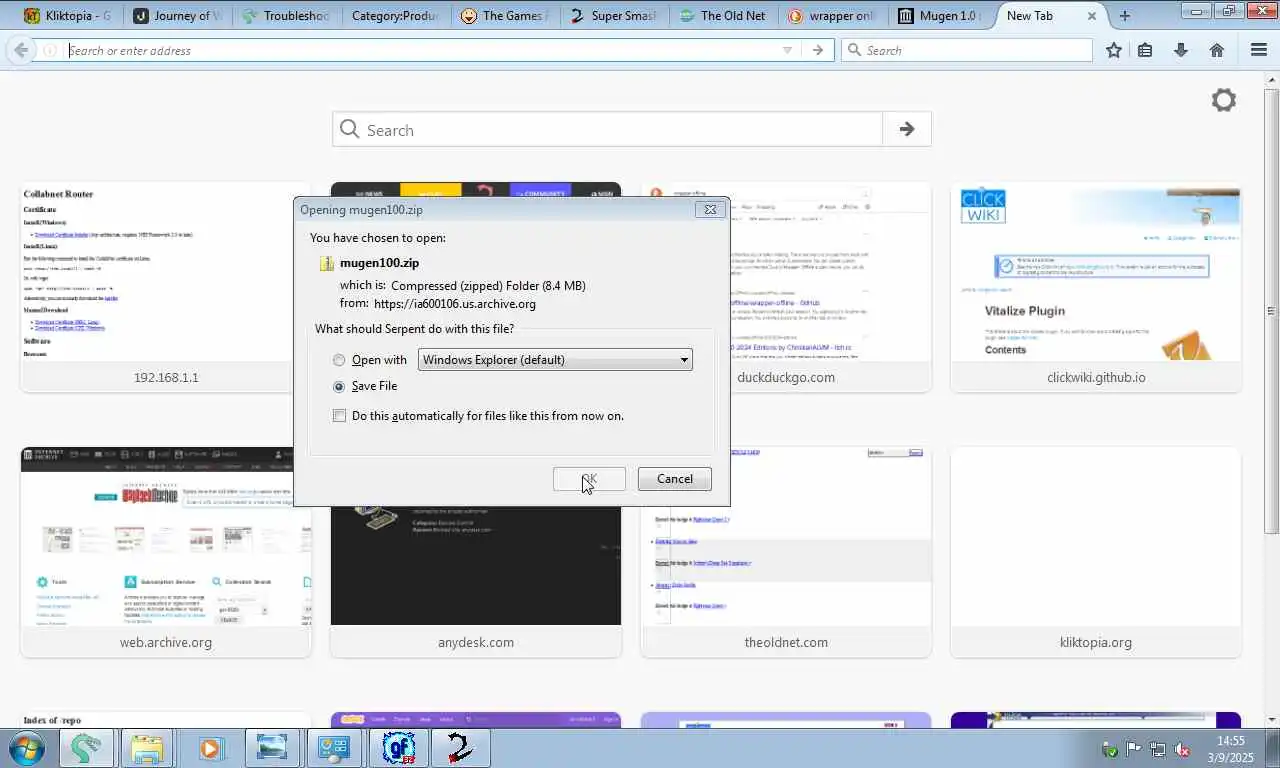Click the new tab plus button
The image size is (1280, 768).
(x=1125, y=16)
